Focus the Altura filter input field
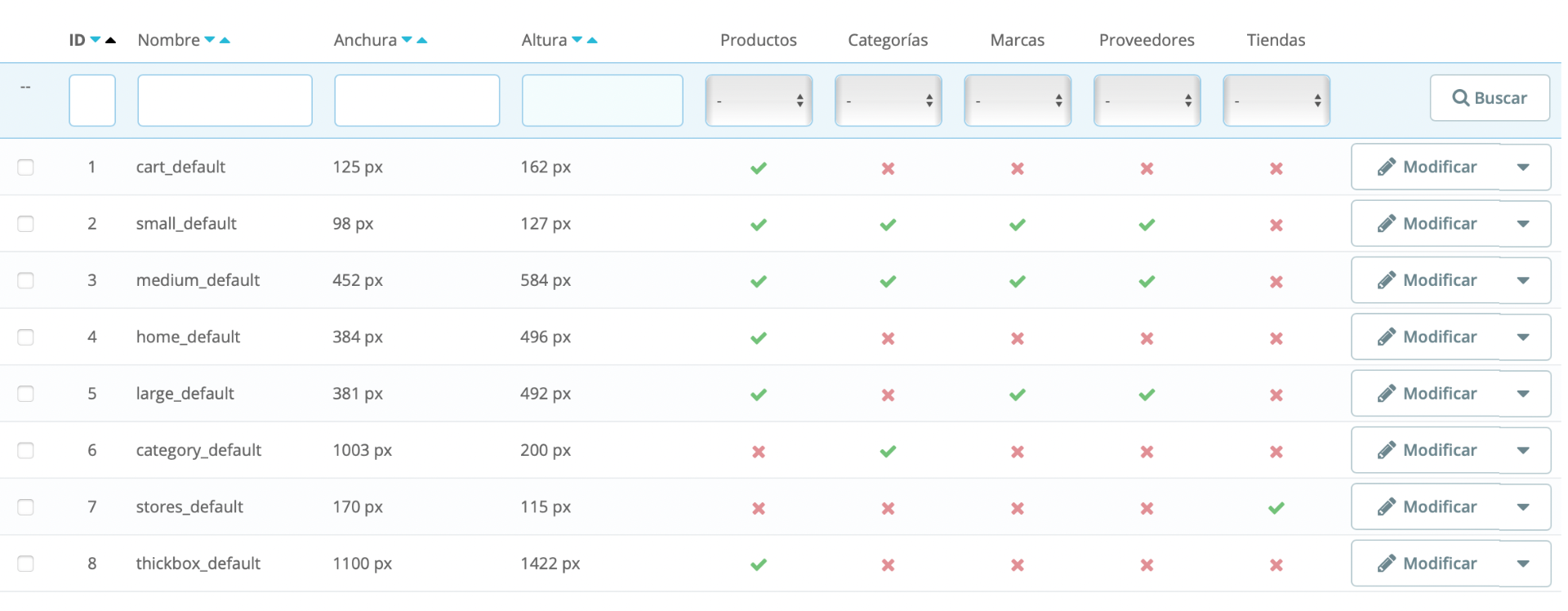 (x=603, y=100)
